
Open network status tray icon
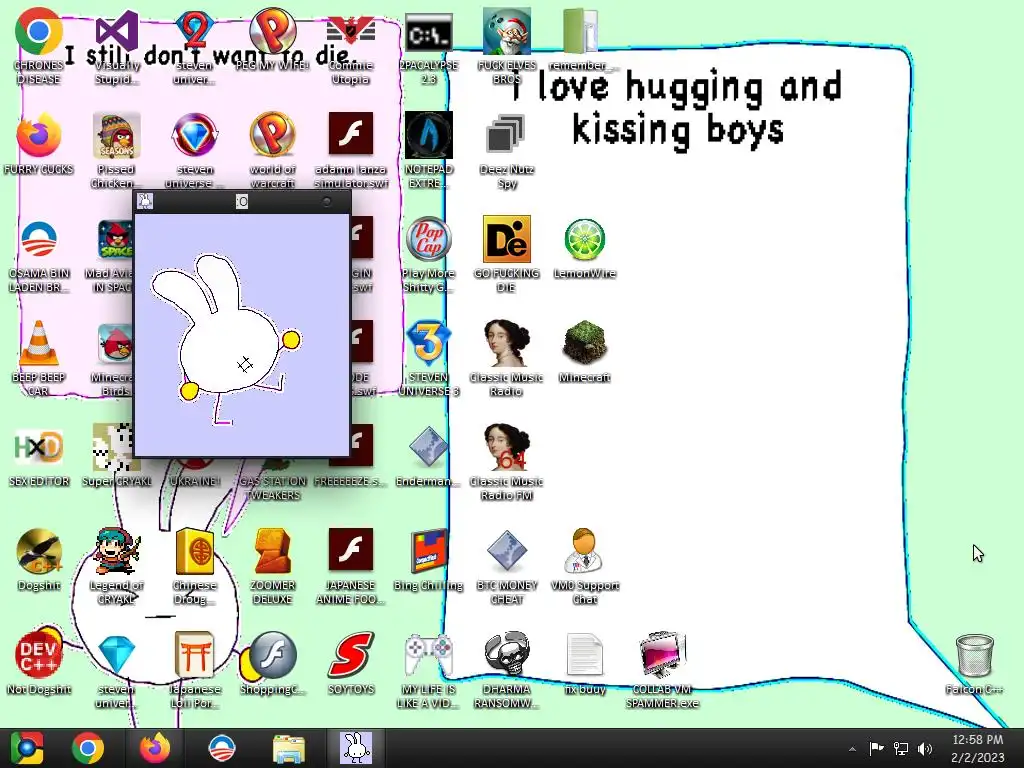(x=901, y=748)
